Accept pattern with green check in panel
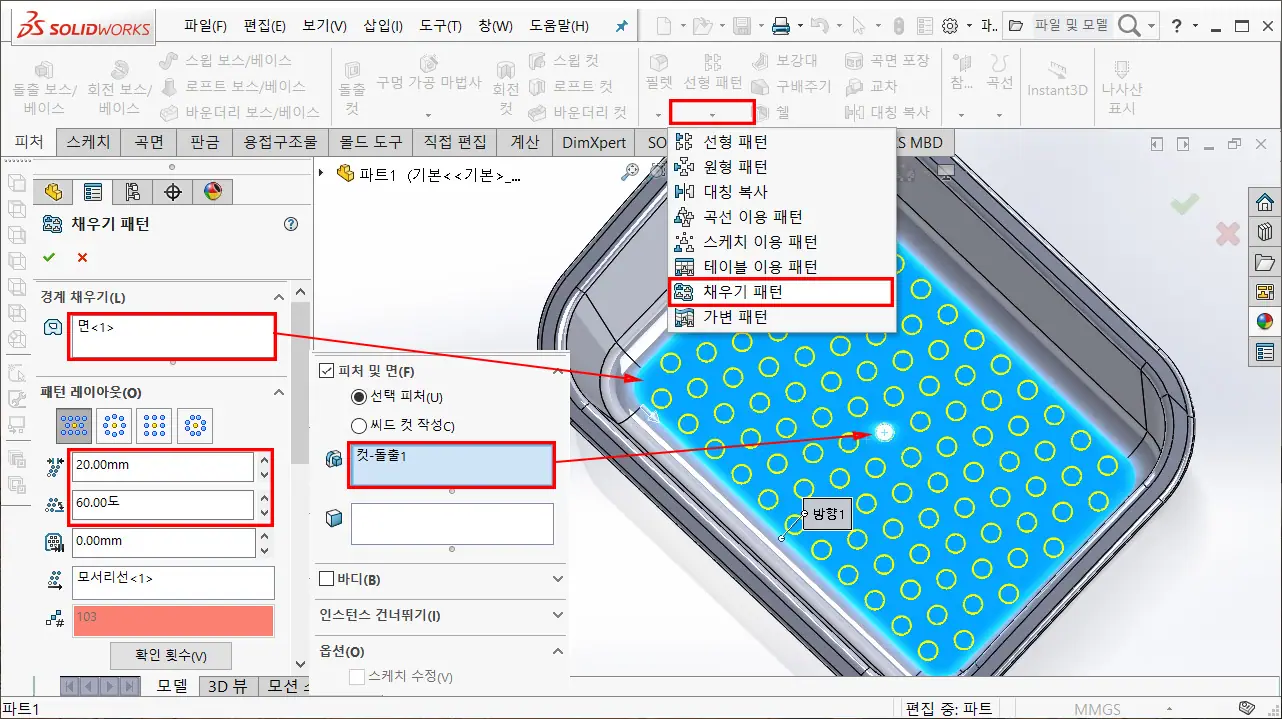This screenshot has height=719, width=1282. [49, 258]
